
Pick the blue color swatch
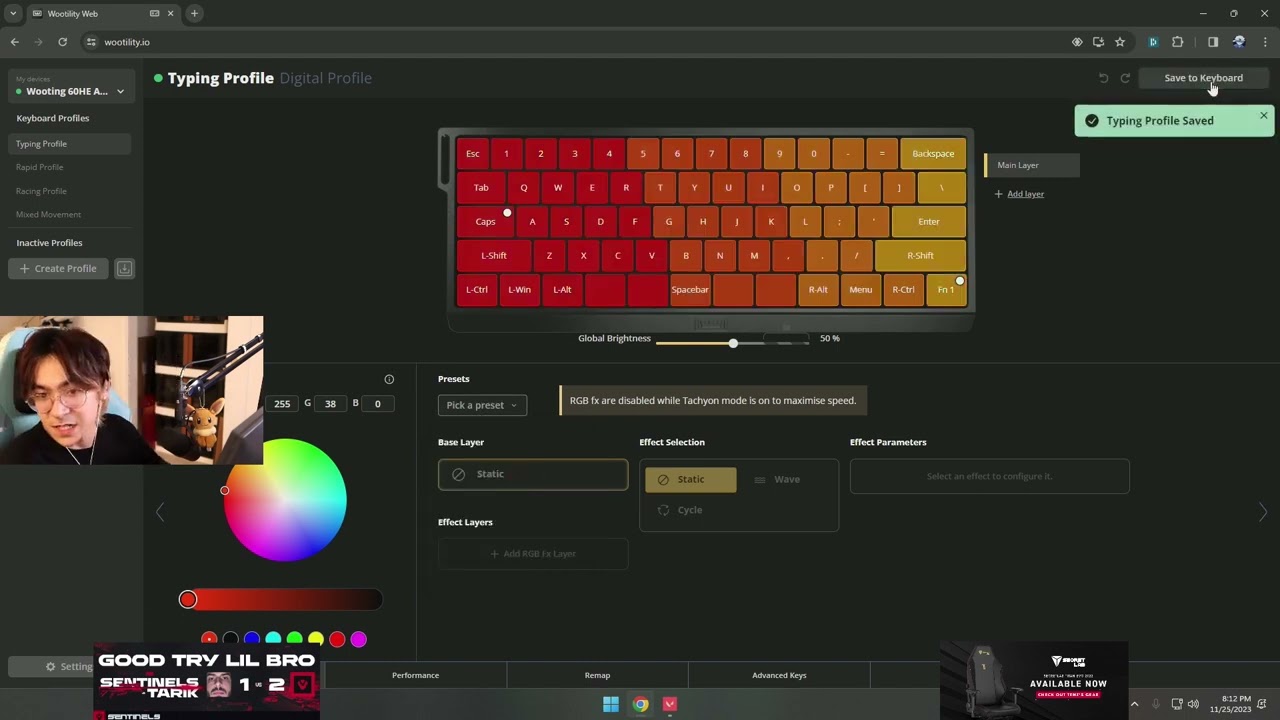[252, 639]
